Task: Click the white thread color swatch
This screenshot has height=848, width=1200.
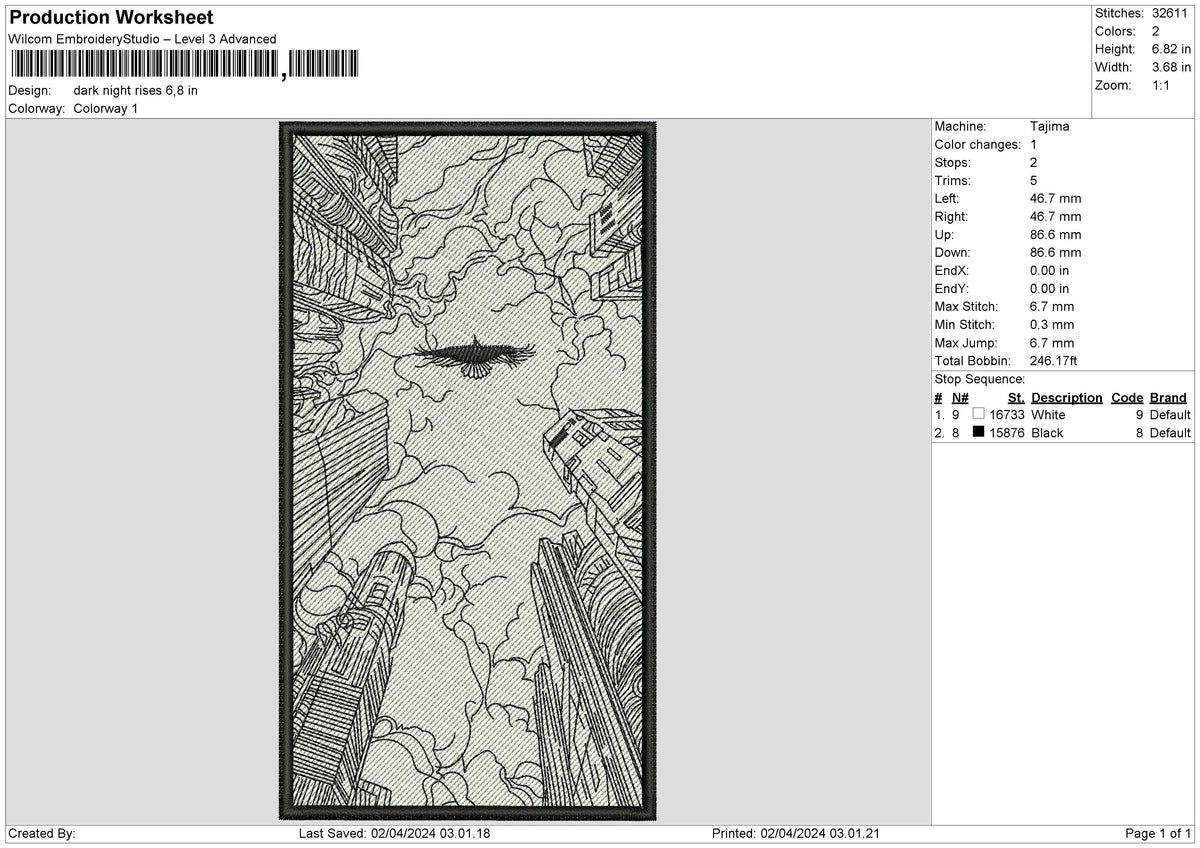Action: (978, 414)
